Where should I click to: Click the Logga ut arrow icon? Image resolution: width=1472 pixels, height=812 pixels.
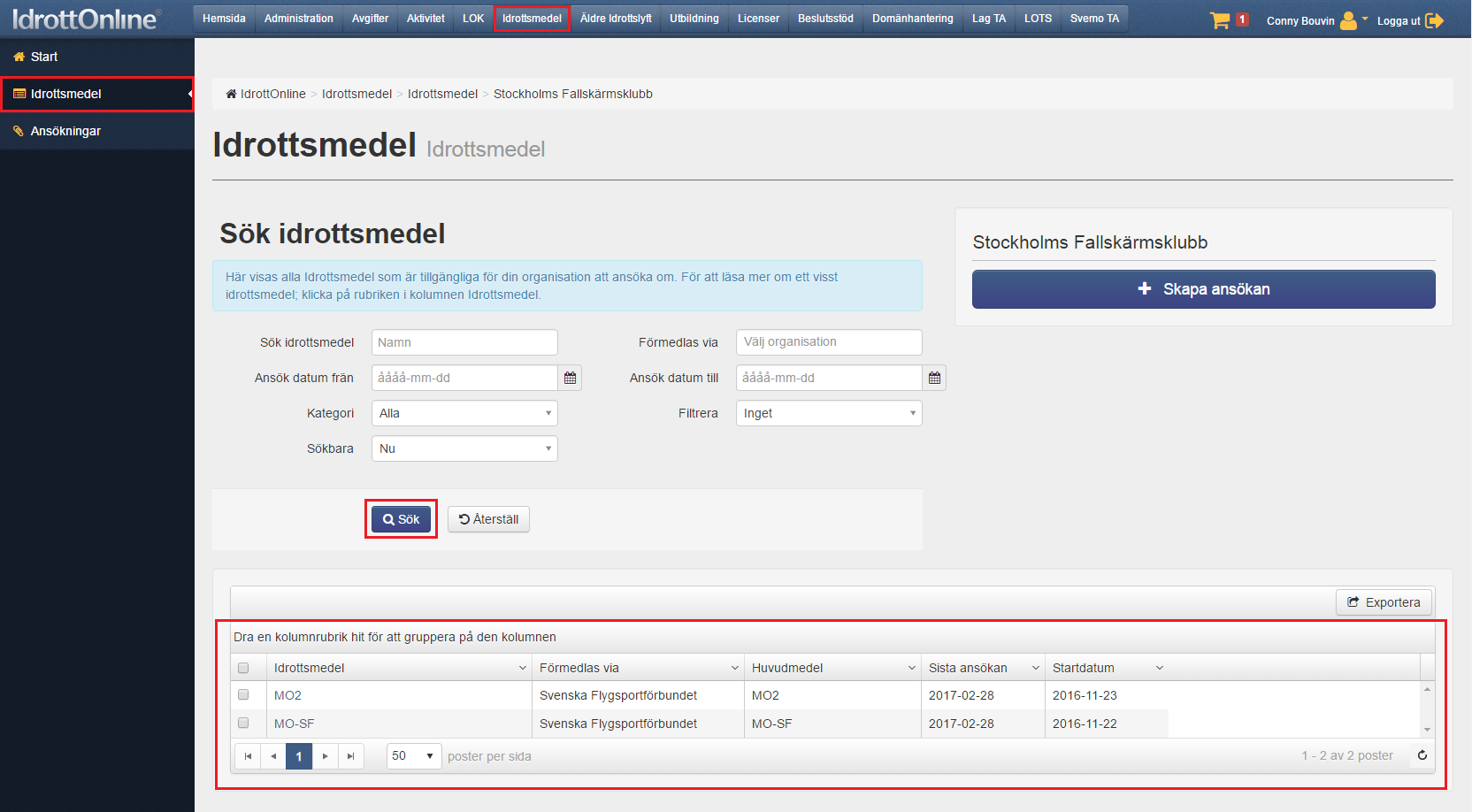click(x=1435, y=20)
